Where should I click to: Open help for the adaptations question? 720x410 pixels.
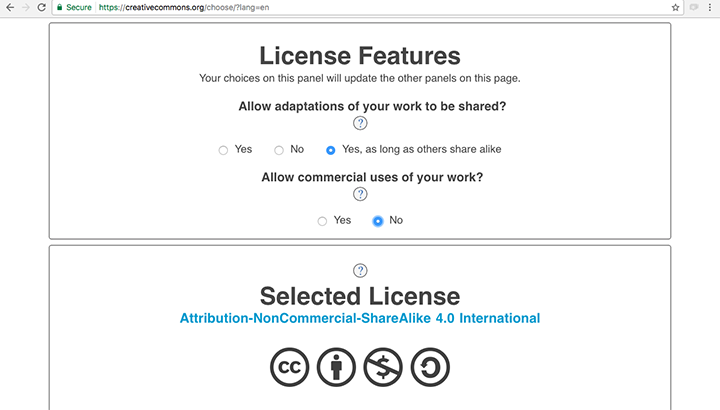coord(360,123)
